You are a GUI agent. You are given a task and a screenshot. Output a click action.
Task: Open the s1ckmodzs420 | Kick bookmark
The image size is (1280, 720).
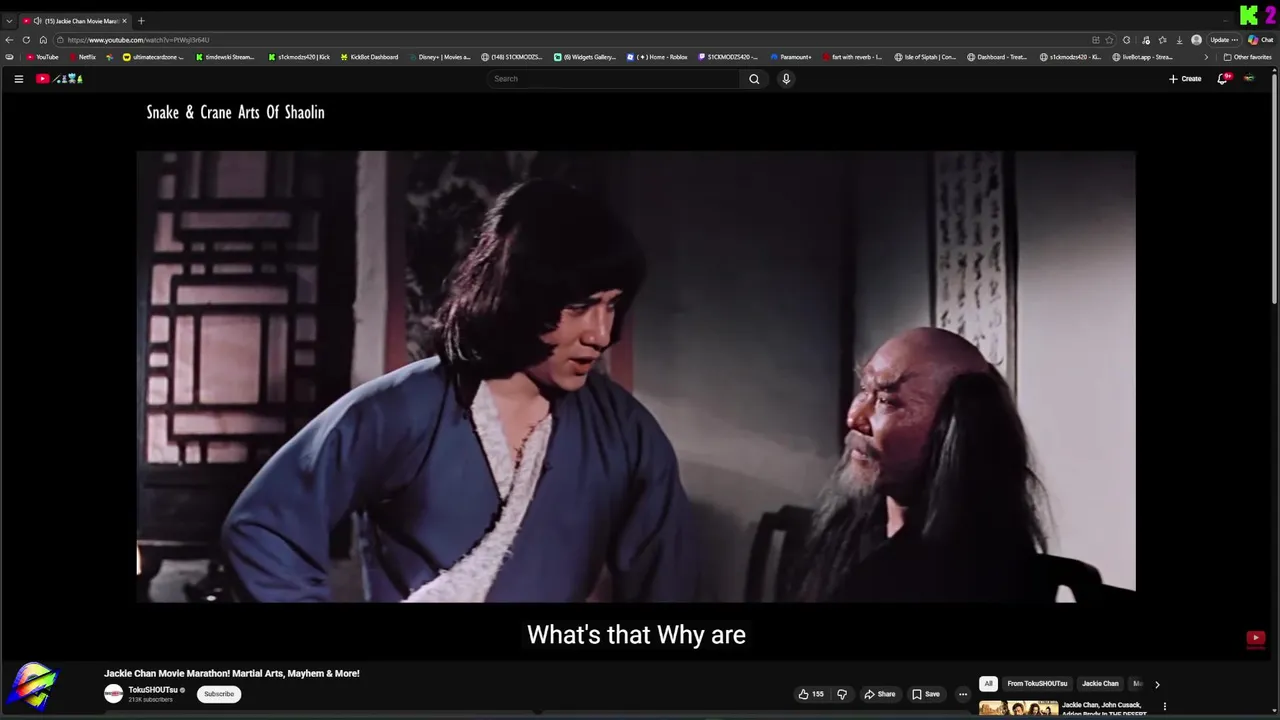[x=299, y=57]
